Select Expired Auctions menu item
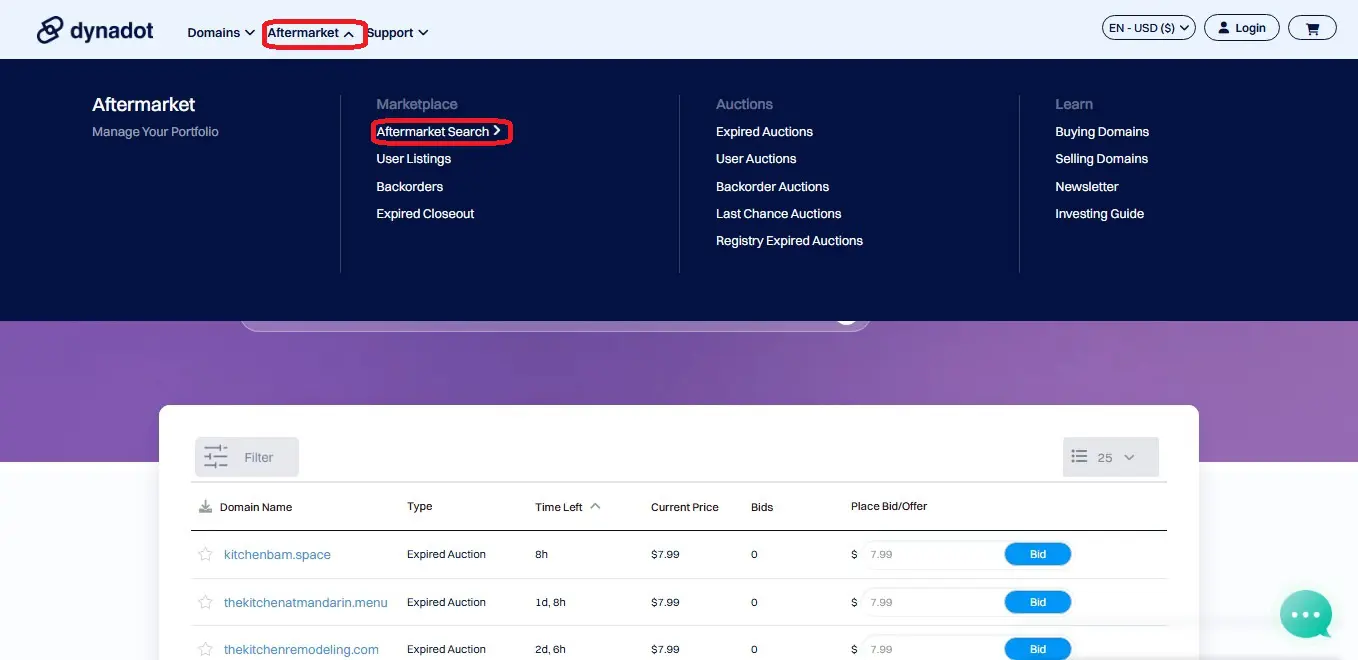1358x660 pixels. [x=764, y=132]
